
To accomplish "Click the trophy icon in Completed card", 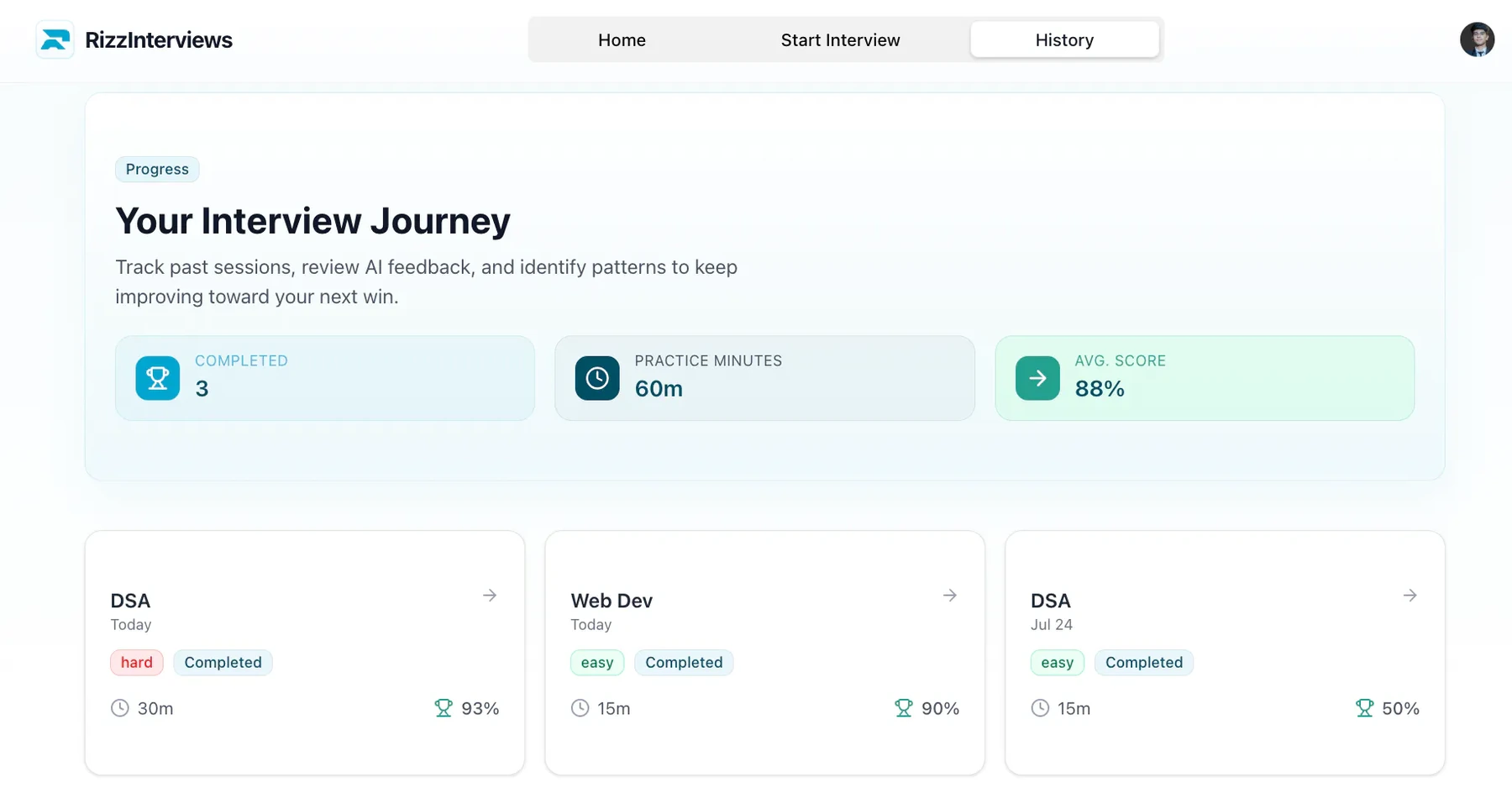I will pyautogui.click(x=158, y=378).
